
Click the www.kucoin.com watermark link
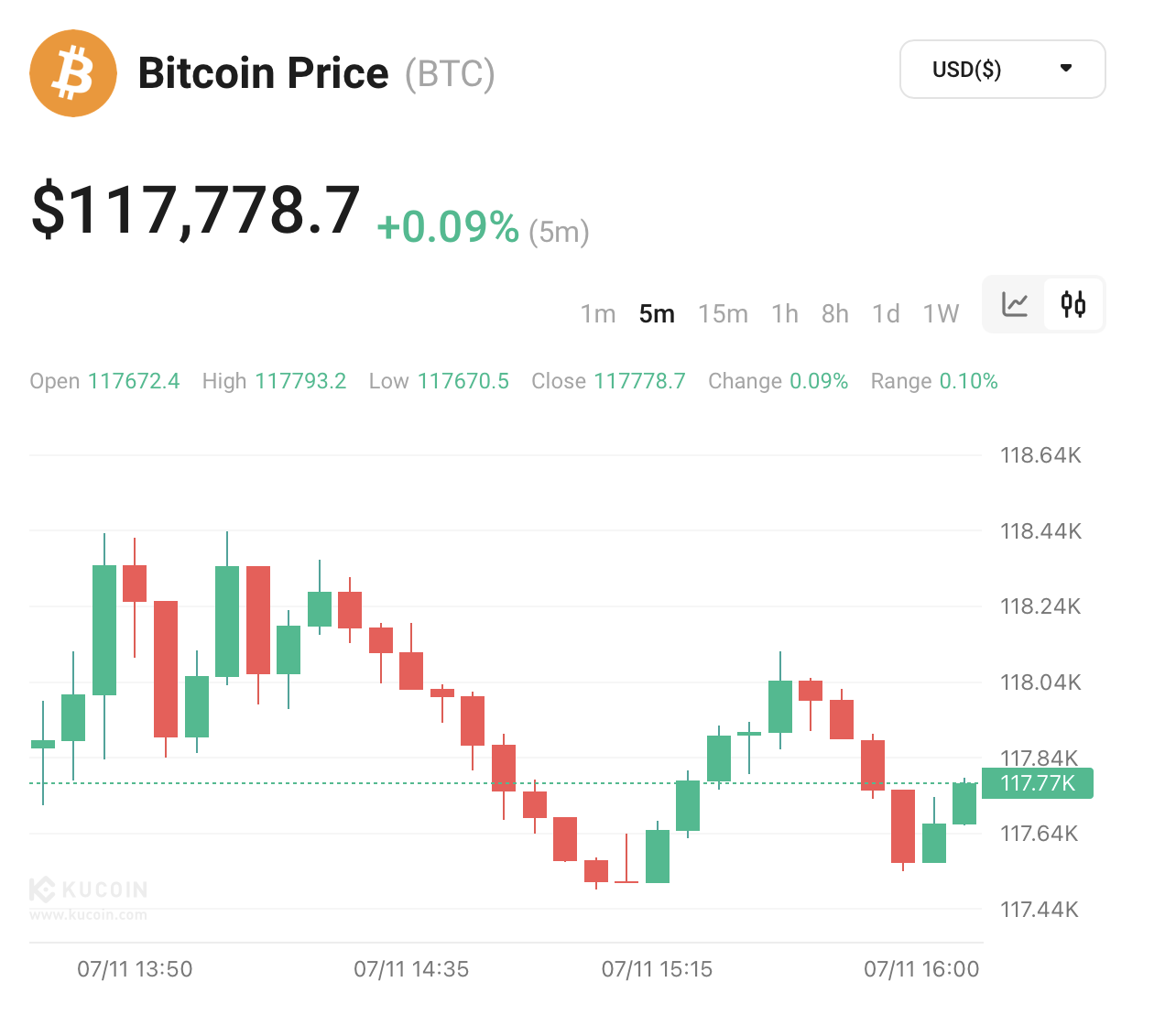(88, 914)
